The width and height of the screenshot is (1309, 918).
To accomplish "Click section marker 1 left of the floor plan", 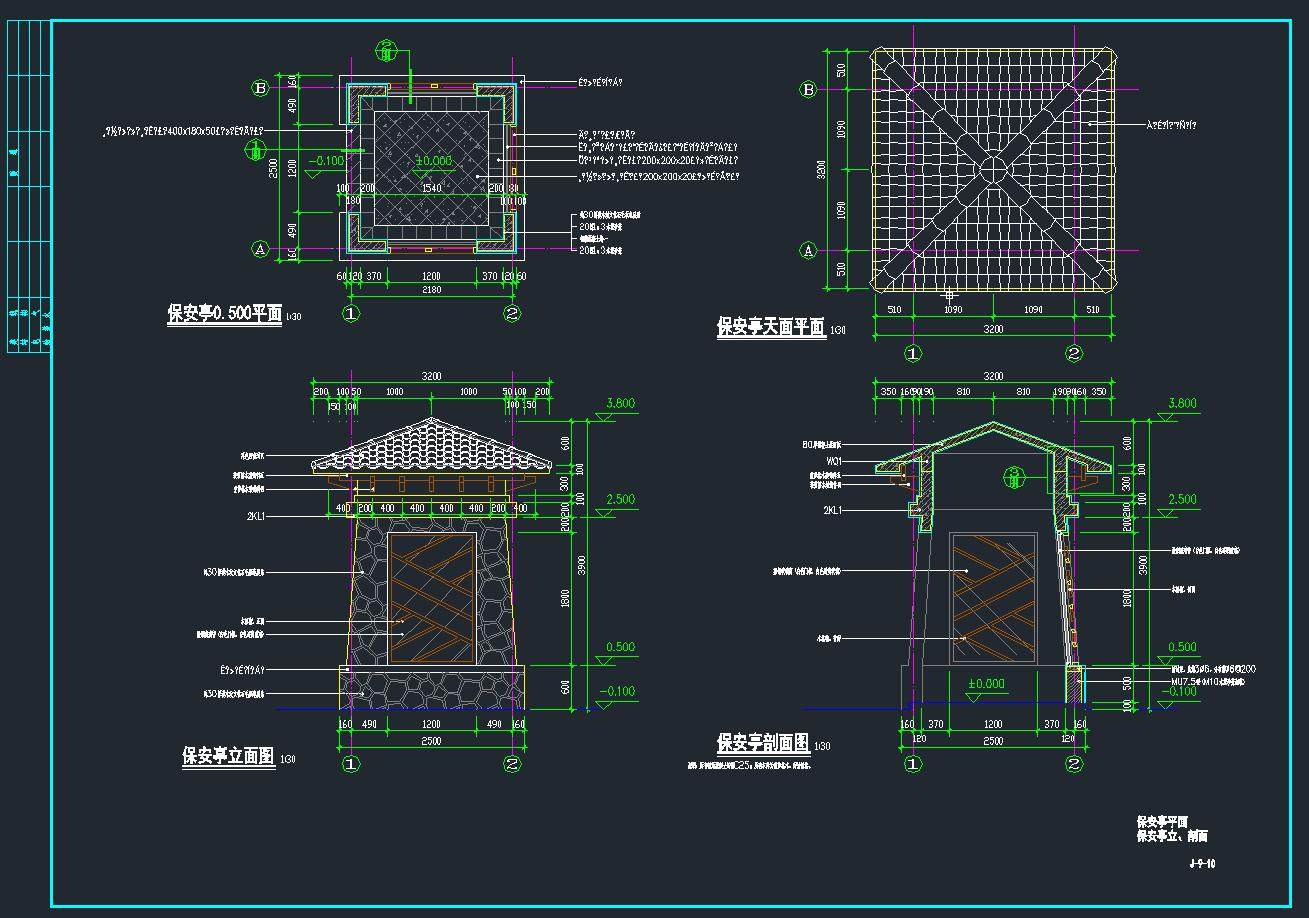I will click(x=256, y=150).
